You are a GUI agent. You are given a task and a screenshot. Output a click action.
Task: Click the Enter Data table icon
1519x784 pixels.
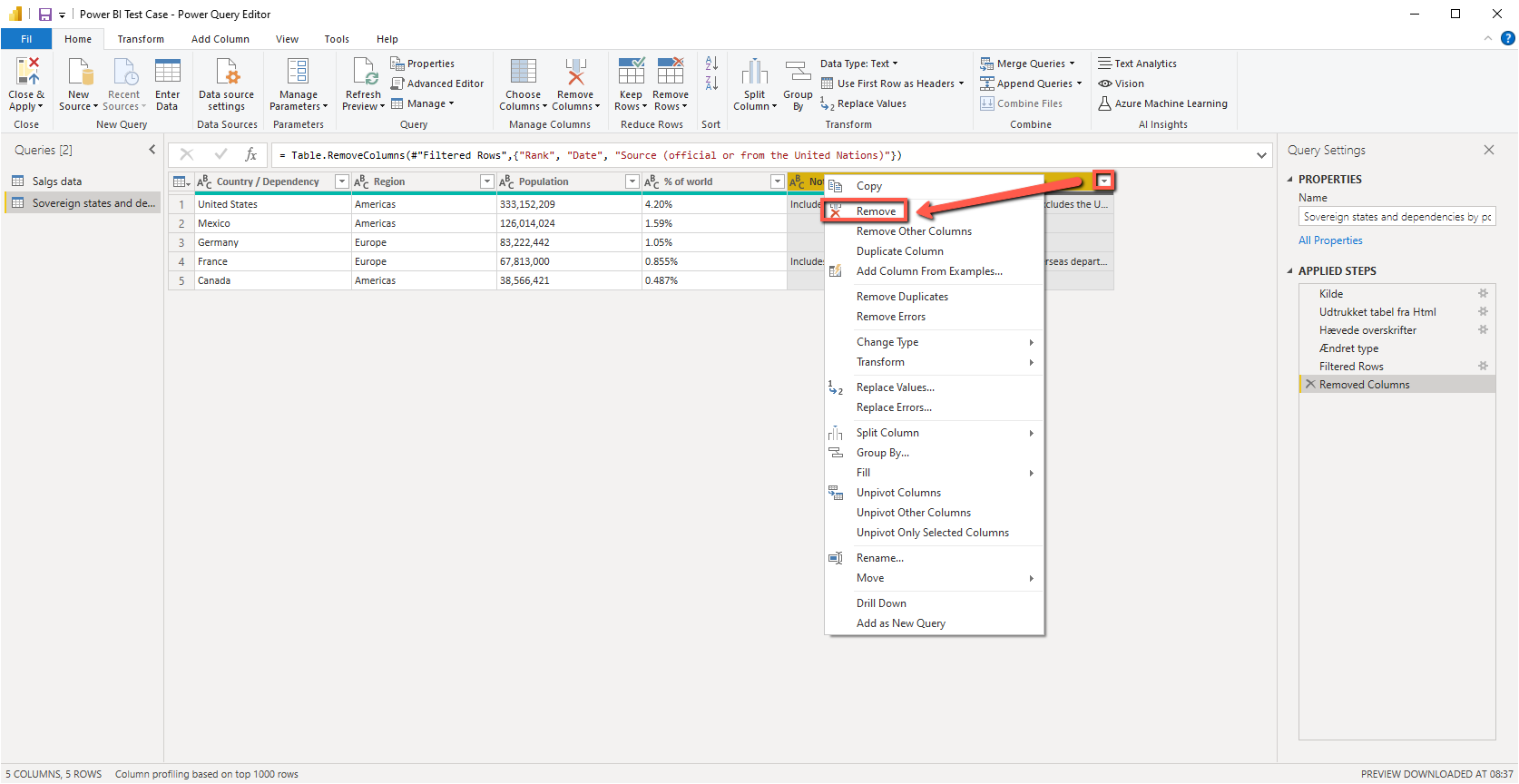click(x=168, y=71)
